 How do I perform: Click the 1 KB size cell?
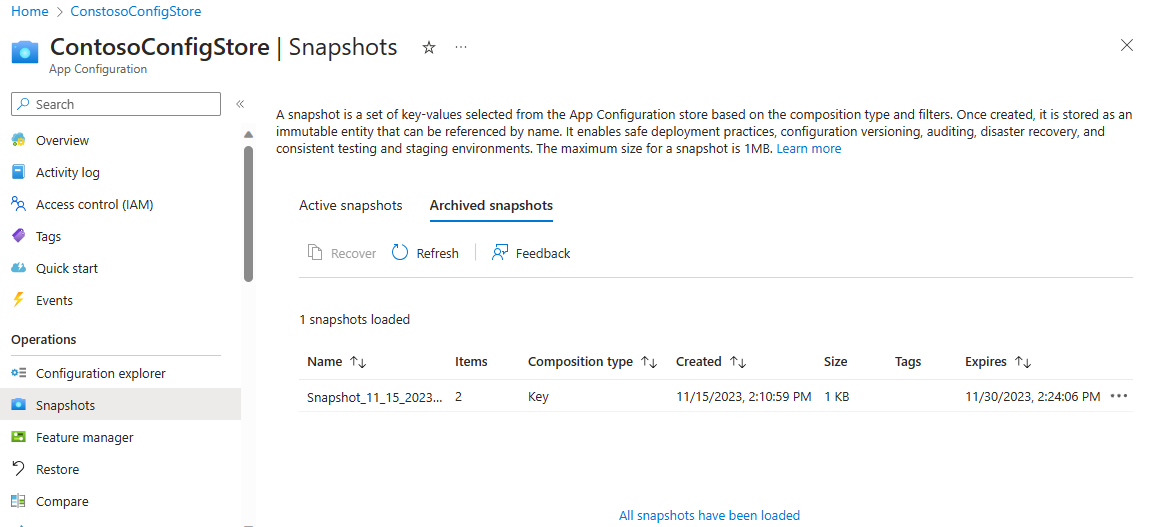point(837,396)
